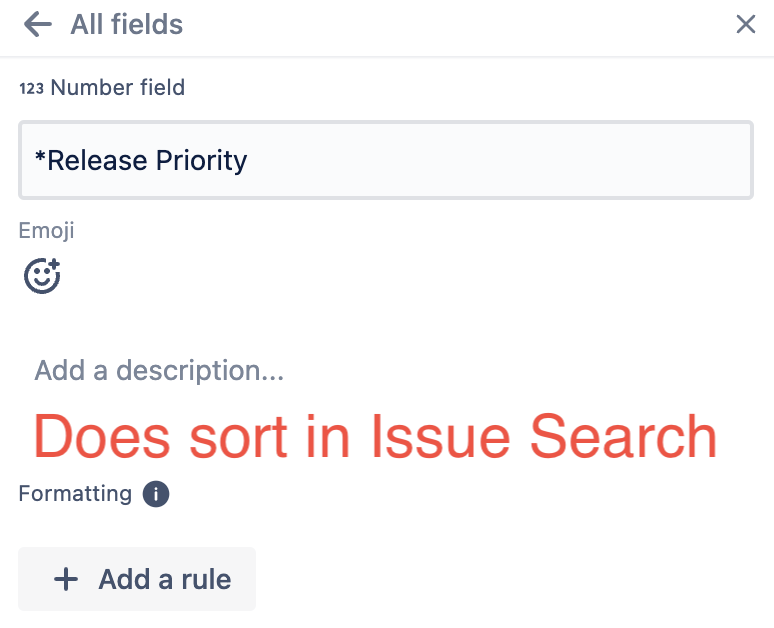The width and height of the screenshot is (774, 628).
Task: Select the word Priority in name field
Action: pyautogui.click(x=201, y=161)
